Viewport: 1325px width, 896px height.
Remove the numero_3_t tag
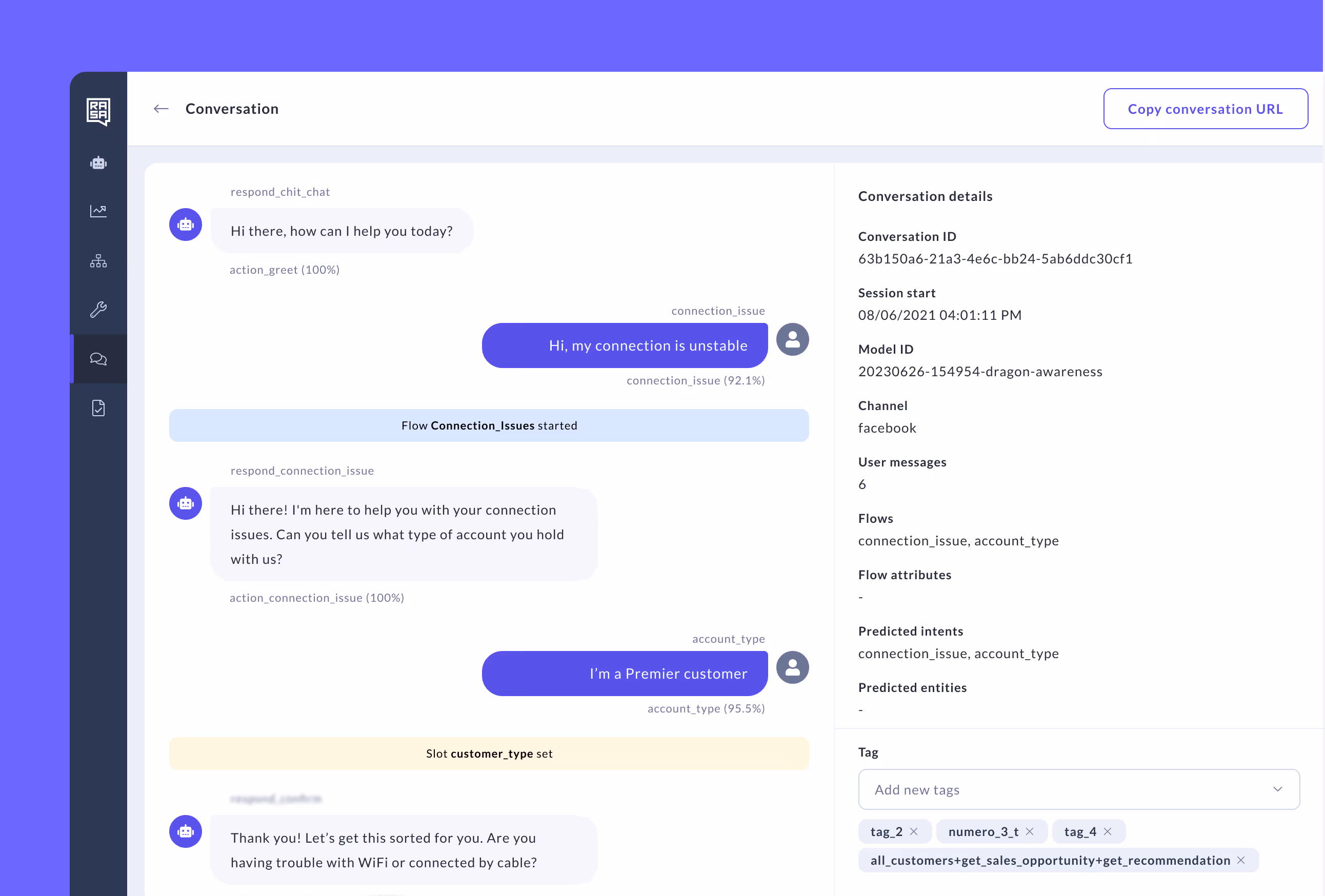click(x=1030, y=831)
